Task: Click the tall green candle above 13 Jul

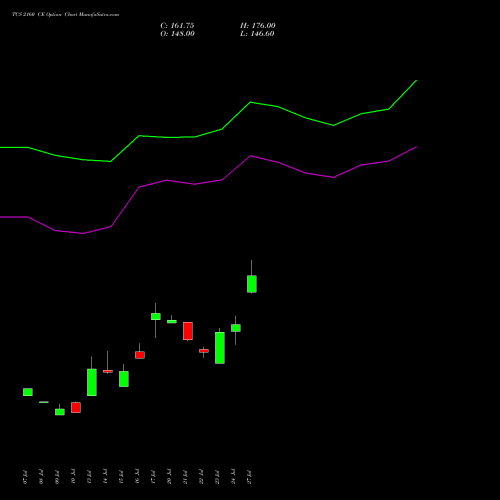Action: (x=92, y=382)
